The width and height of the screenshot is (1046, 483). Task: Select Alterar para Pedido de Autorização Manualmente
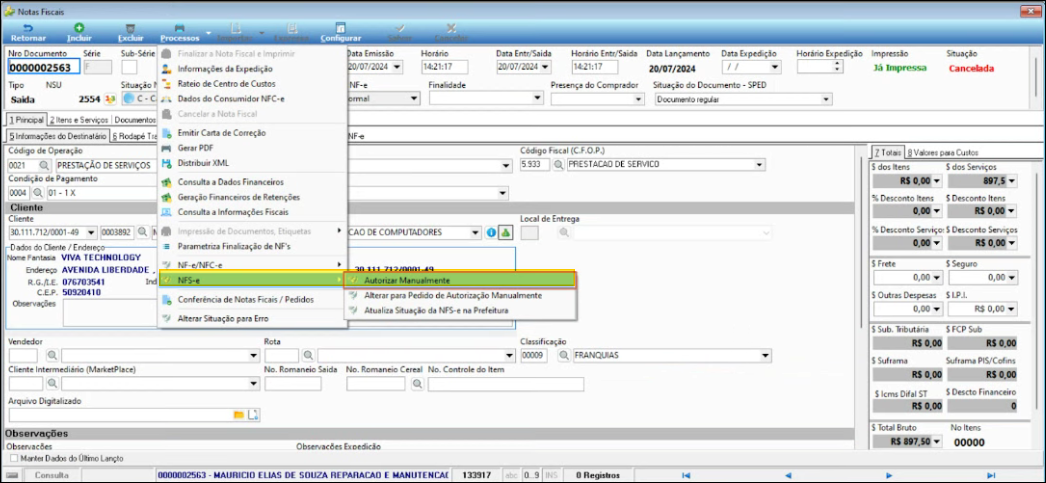click(x=460, y=295)
